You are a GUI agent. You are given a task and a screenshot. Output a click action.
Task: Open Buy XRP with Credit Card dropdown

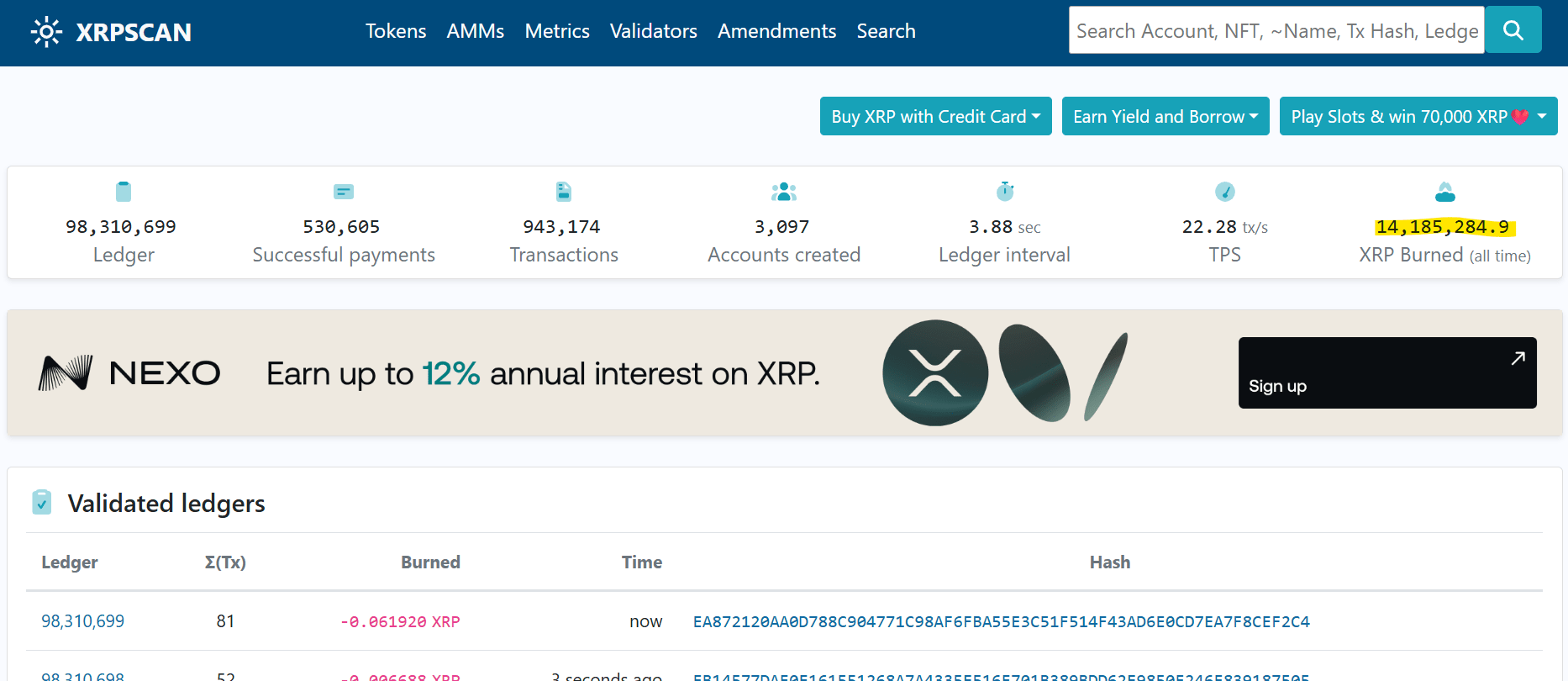tap(936, 116)
